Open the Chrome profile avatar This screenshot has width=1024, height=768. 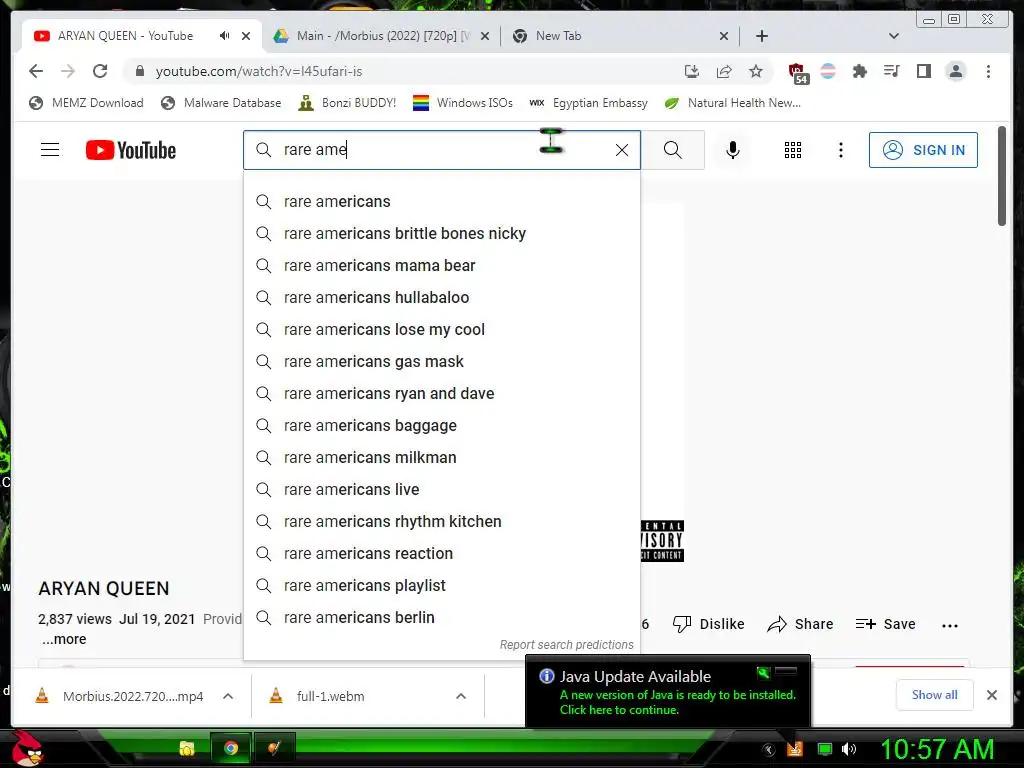click(x=955, y=71)
